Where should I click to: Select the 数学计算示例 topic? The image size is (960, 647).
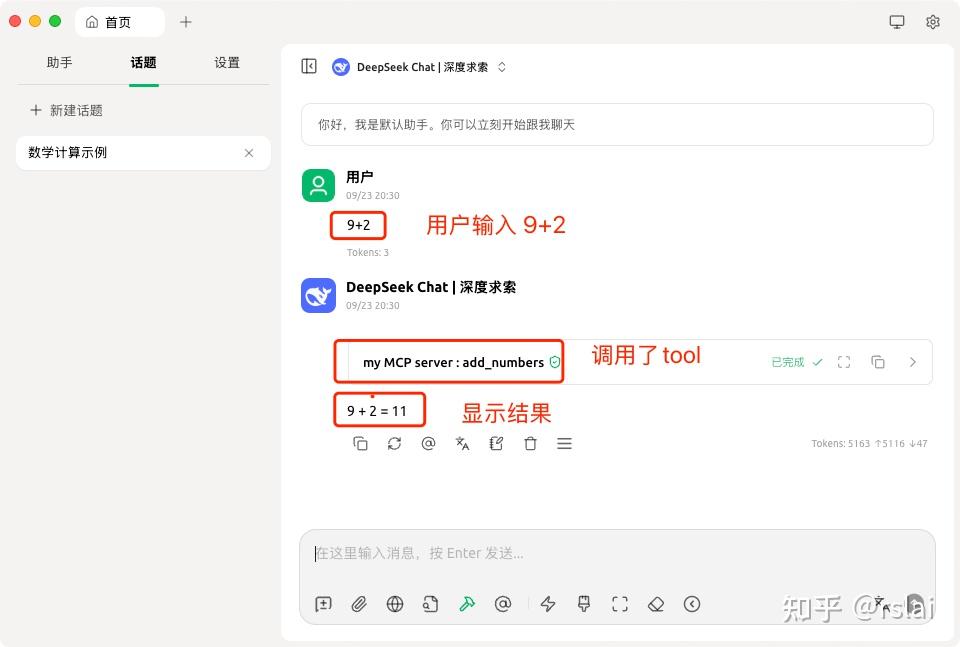tap(143, 152)
